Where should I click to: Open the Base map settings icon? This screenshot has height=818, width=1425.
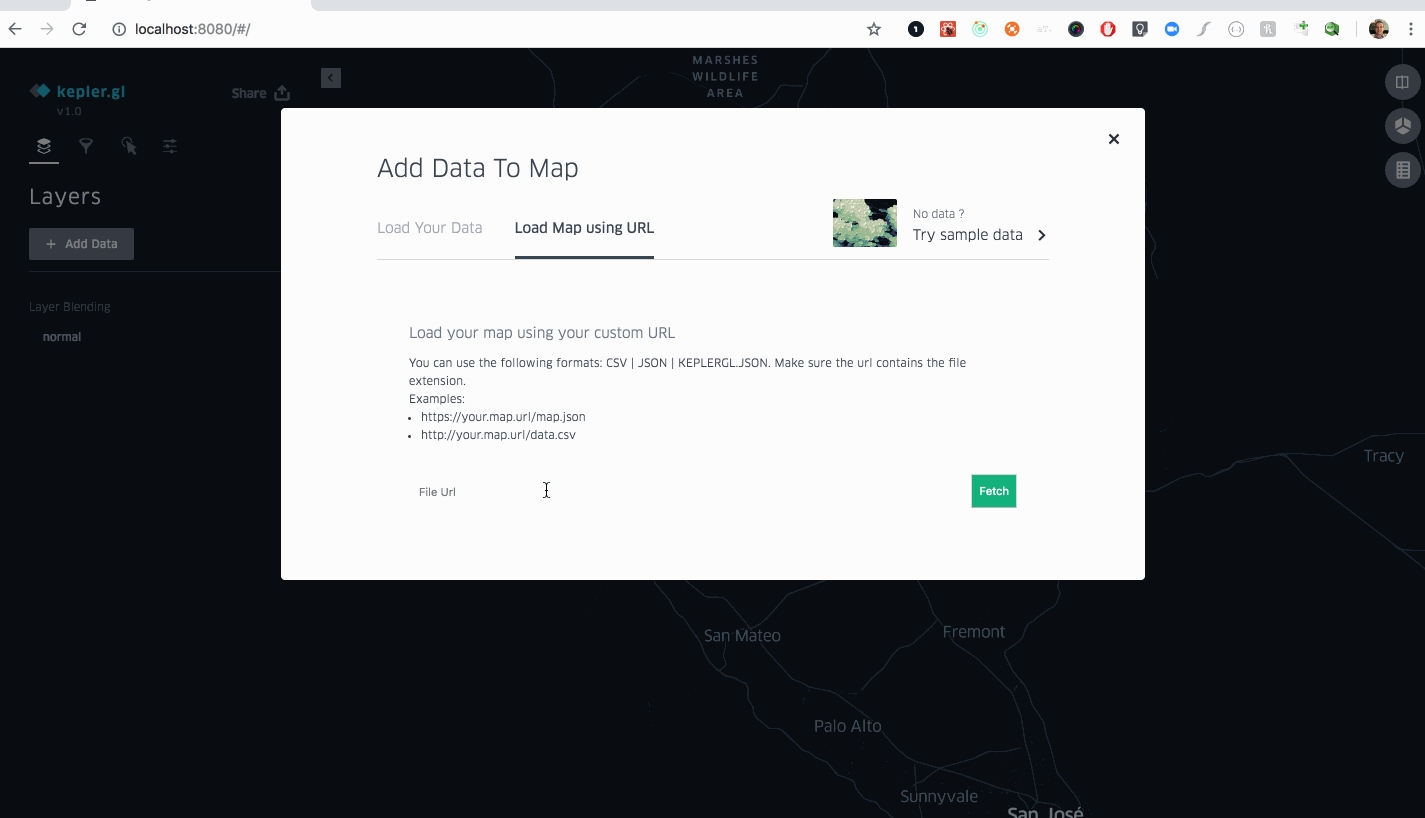170,146
